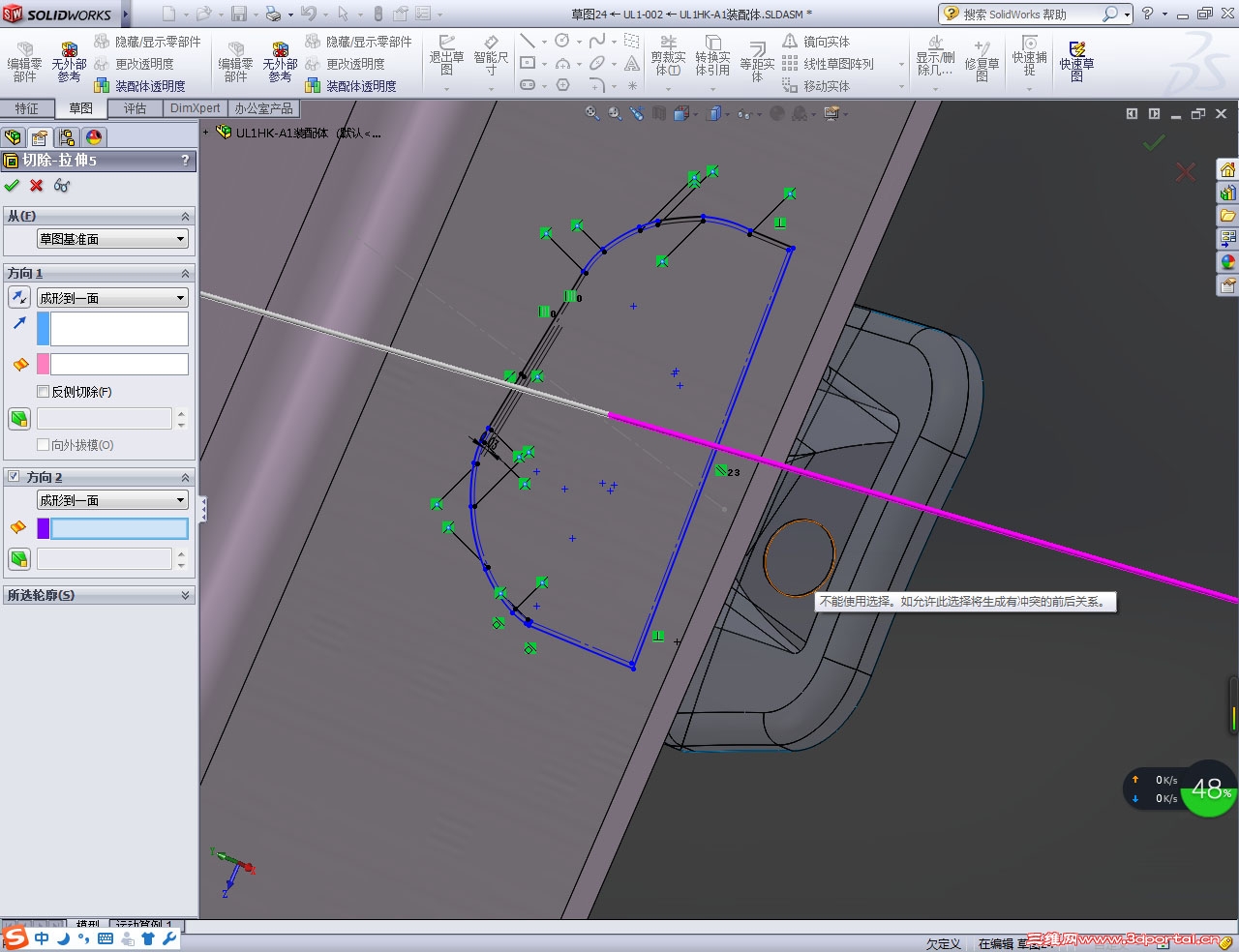Switch to the 办公室产品 tab
Screen dimensions: 1239x952
[263, 108]
